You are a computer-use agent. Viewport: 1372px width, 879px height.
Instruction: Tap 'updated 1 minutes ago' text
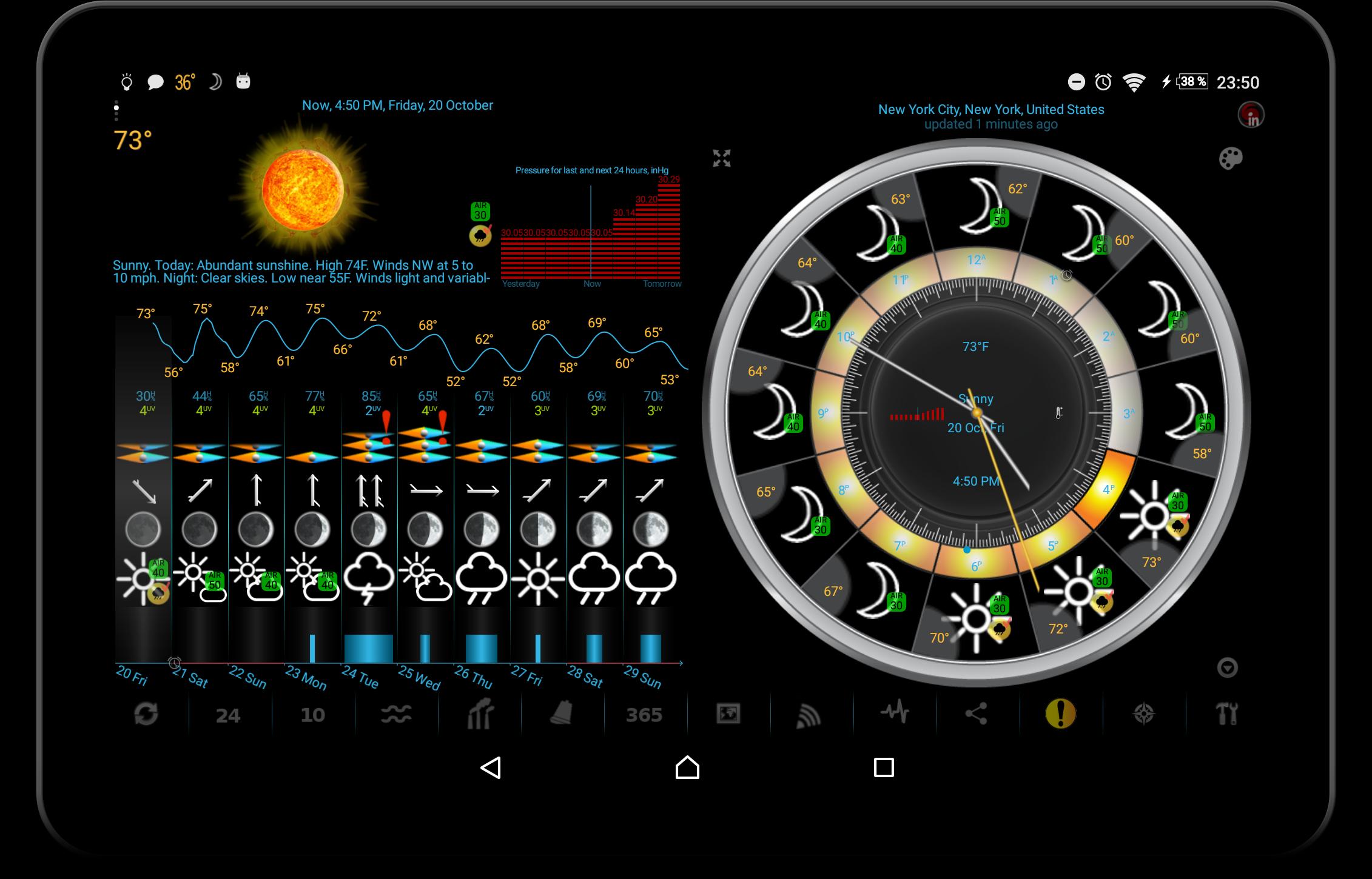(x=991, y=124)
